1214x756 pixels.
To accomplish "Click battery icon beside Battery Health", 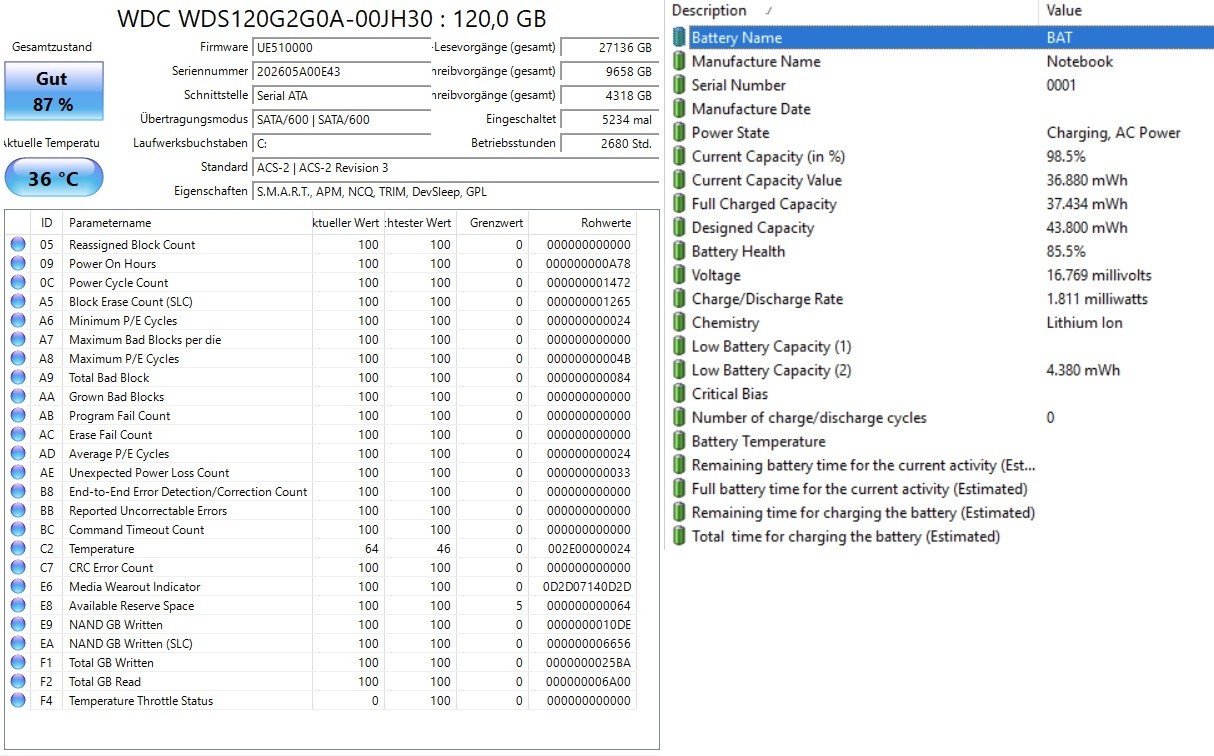I will point(680,252).
